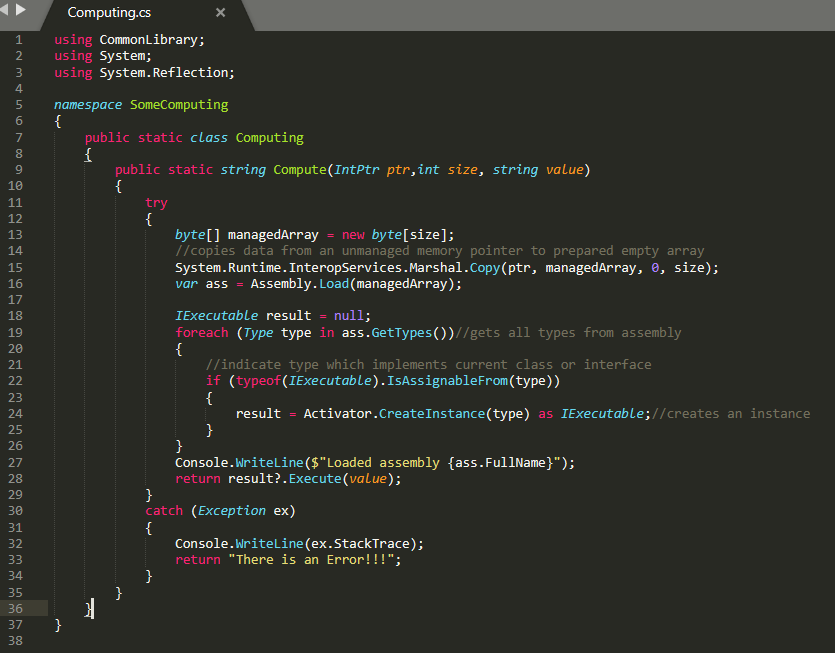Click System.Reflection on line 3
Viewport: 835px width, 653px height.
163,72
